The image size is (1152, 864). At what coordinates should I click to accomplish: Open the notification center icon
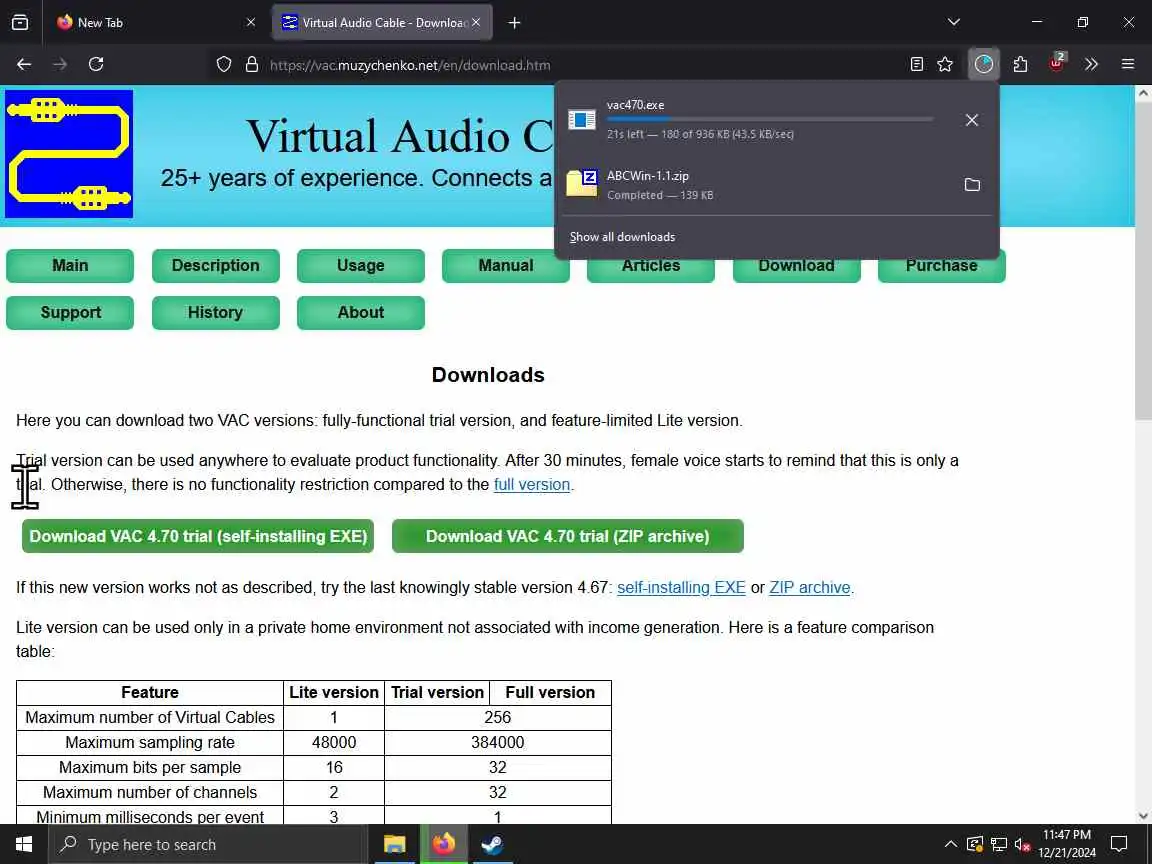[x=1119, y=844]
